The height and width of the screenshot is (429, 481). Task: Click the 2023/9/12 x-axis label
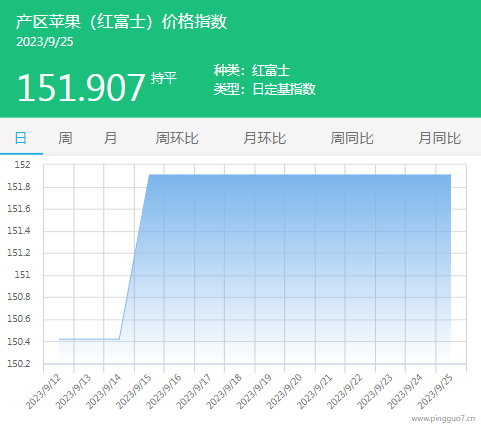point(44,391)
